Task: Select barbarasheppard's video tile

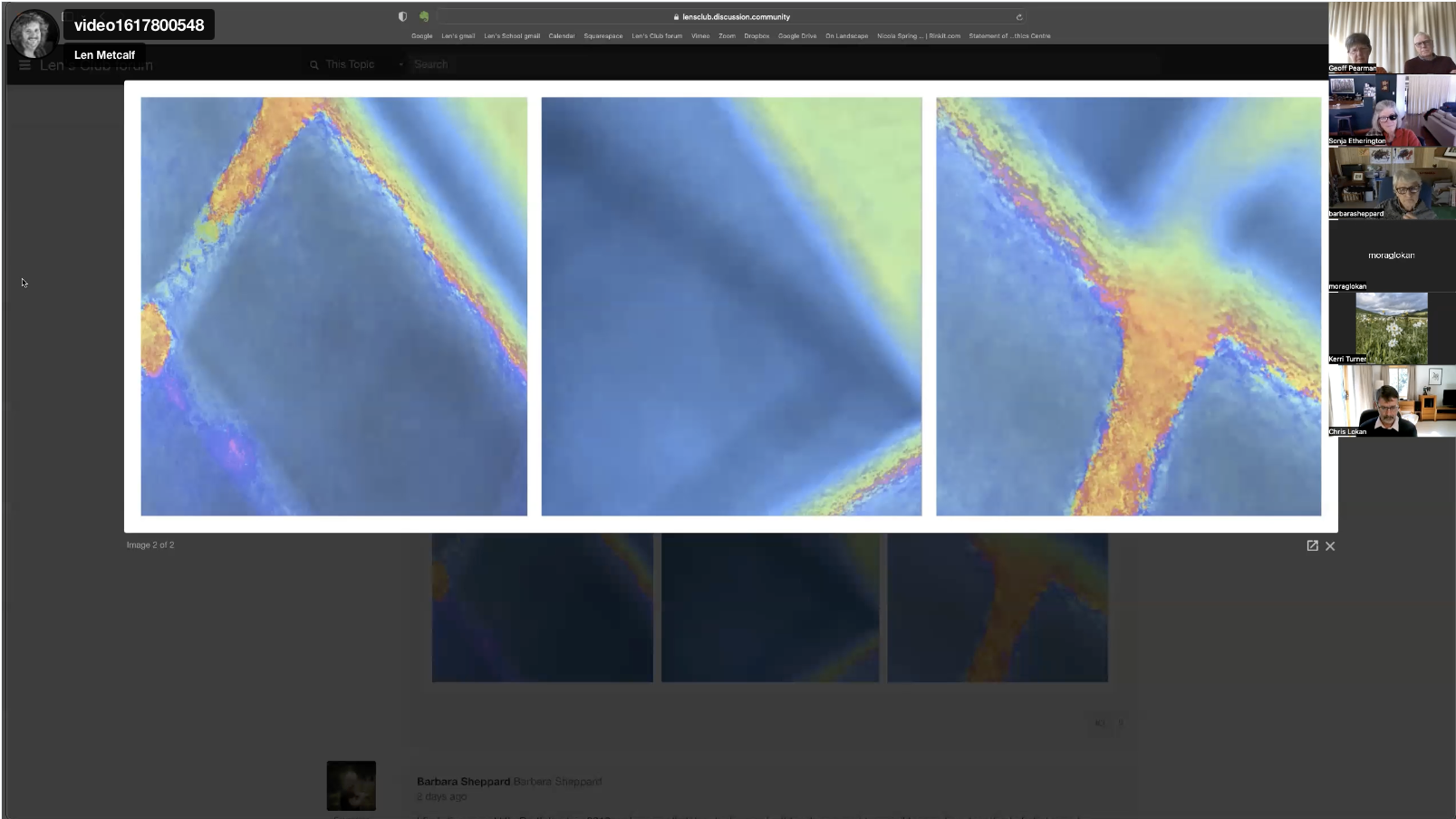Action: click(x=1392, y=183)
